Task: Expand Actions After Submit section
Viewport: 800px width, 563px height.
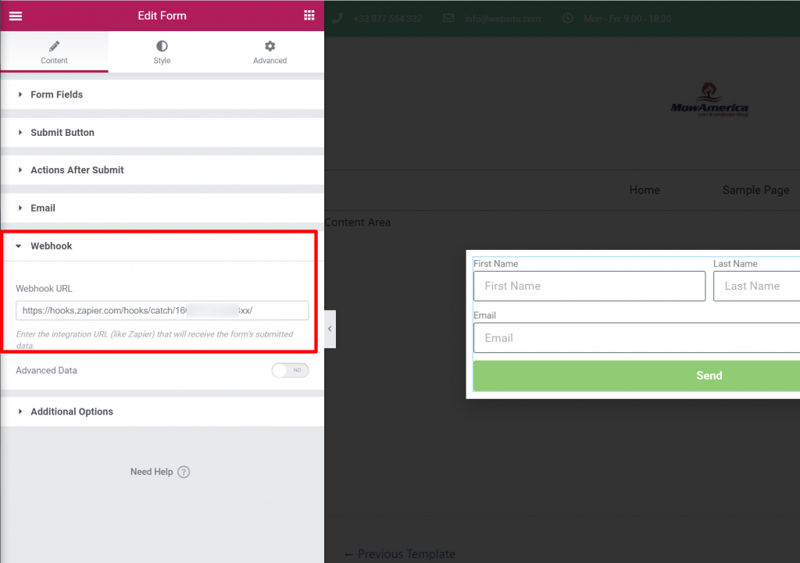Action: pyautogui.click(x=162, y=170)
